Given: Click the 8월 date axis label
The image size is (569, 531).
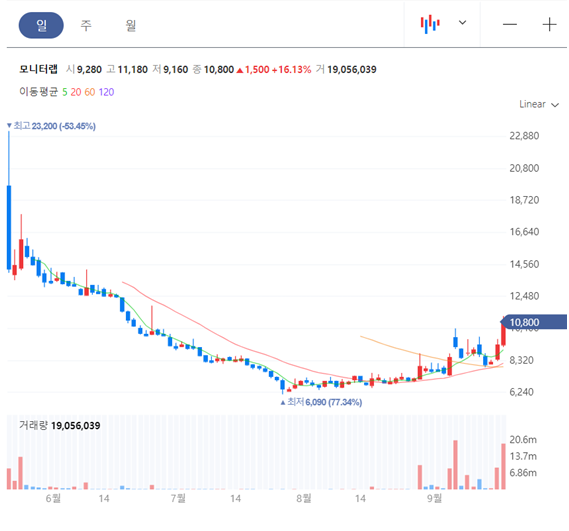Looking at the screenshot, I should pyautogui.click(x=304, y=498).
